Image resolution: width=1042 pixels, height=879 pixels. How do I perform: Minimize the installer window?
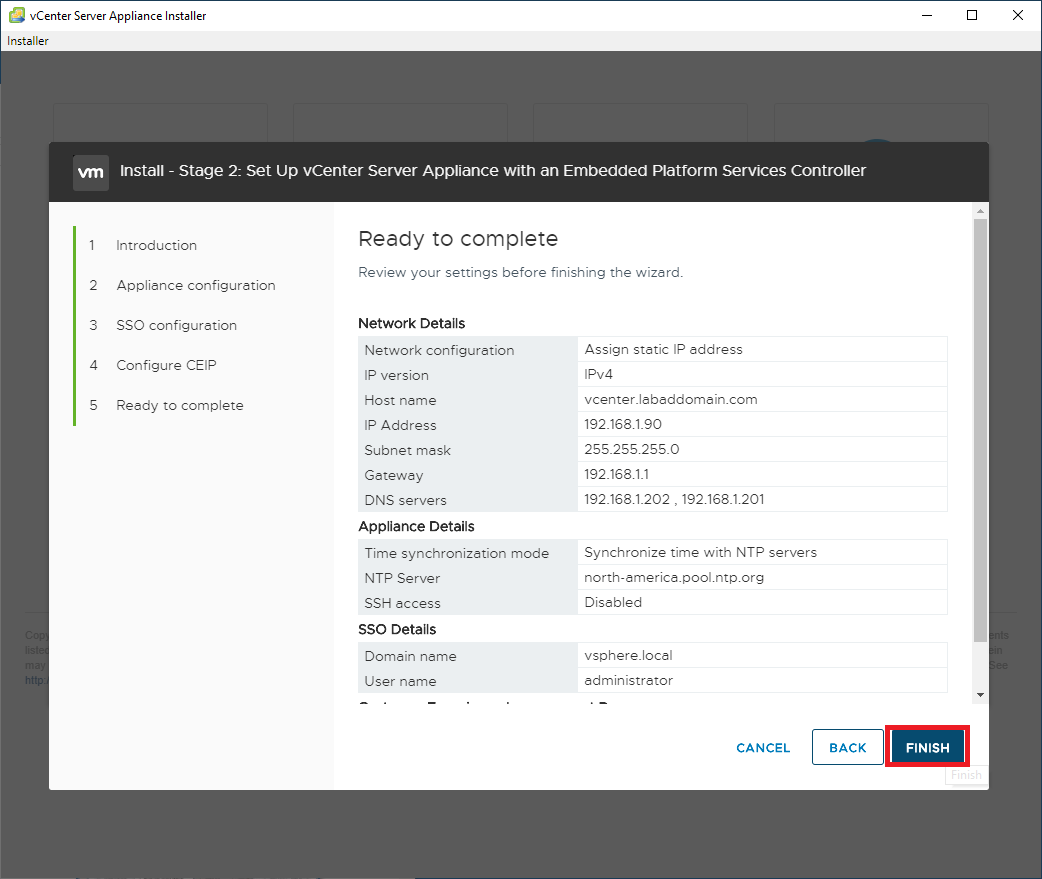click(926, 16)
